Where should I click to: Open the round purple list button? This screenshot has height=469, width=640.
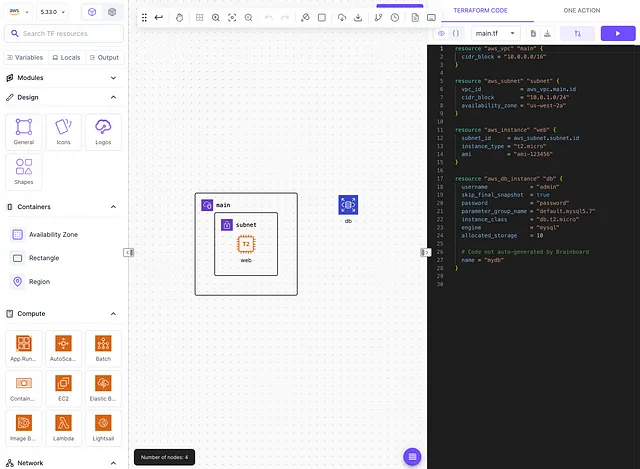point(412,457)
